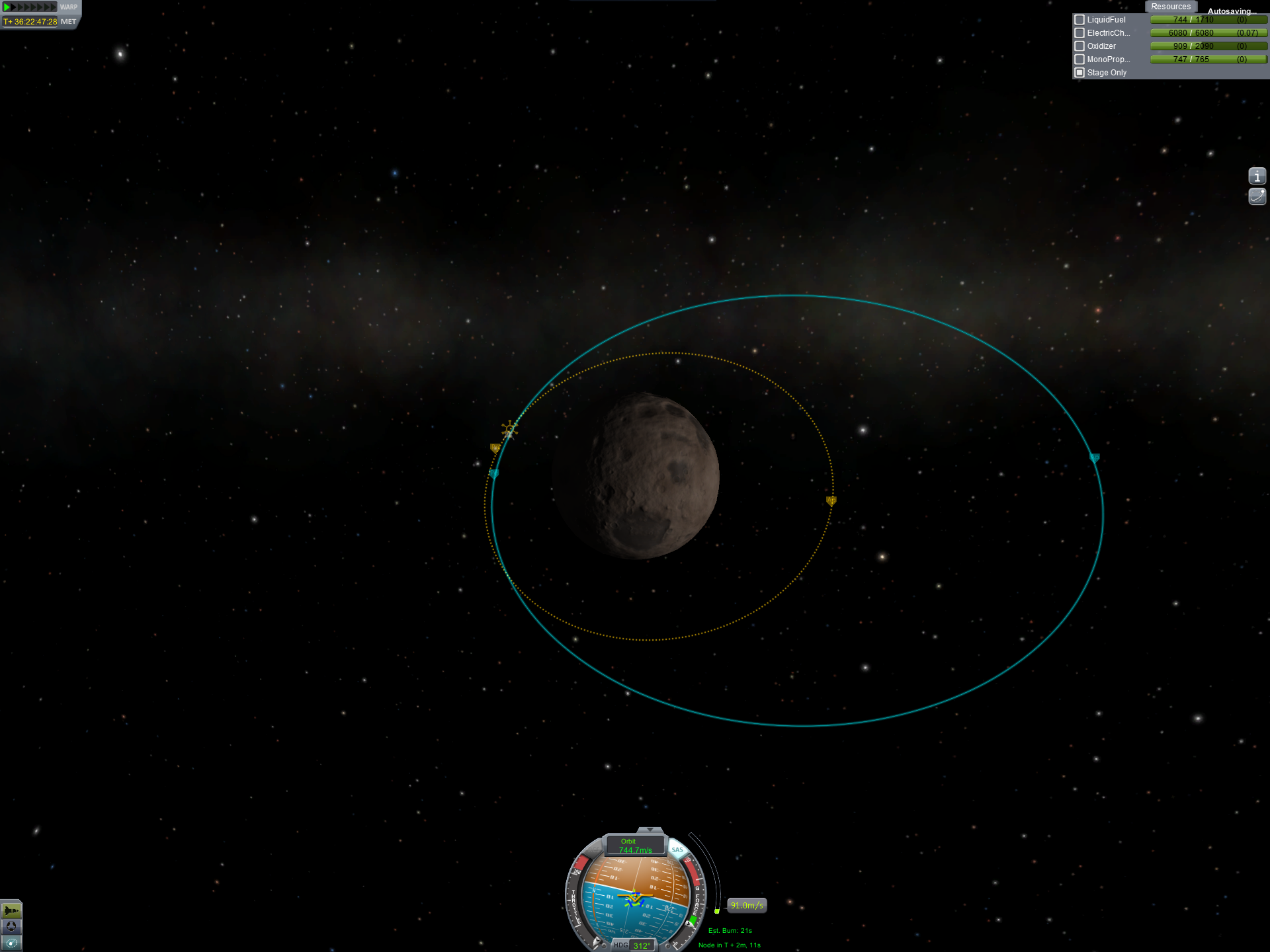This screenshot has width=1270, height=952.
Task: Click the LiquidFuel 744 / 1710 bar
Action: [1208, 20]
